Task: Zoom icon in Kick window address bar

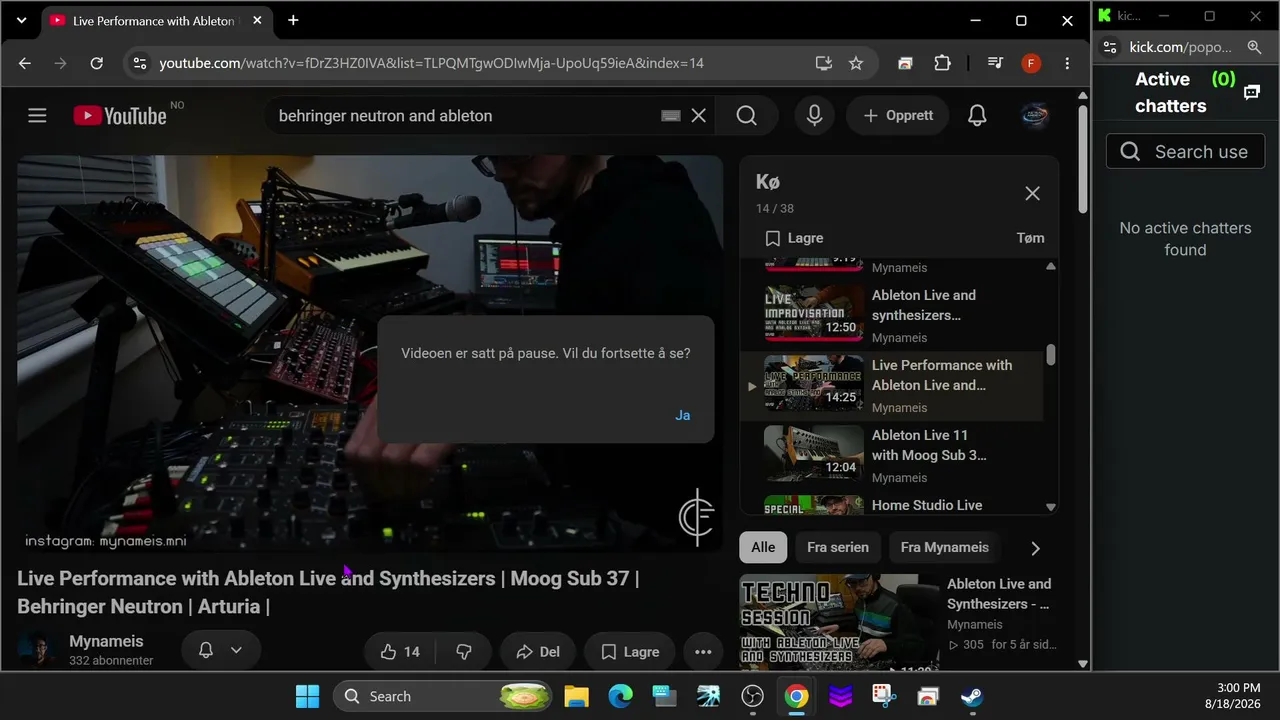Action: click(1254, 47)
